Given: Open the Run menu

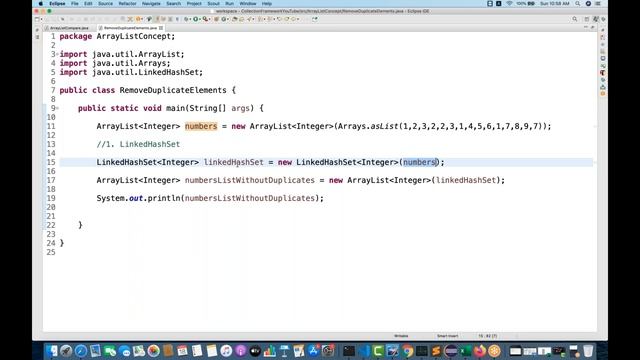Looking at the screenshot, I should [x=229, y=4].
